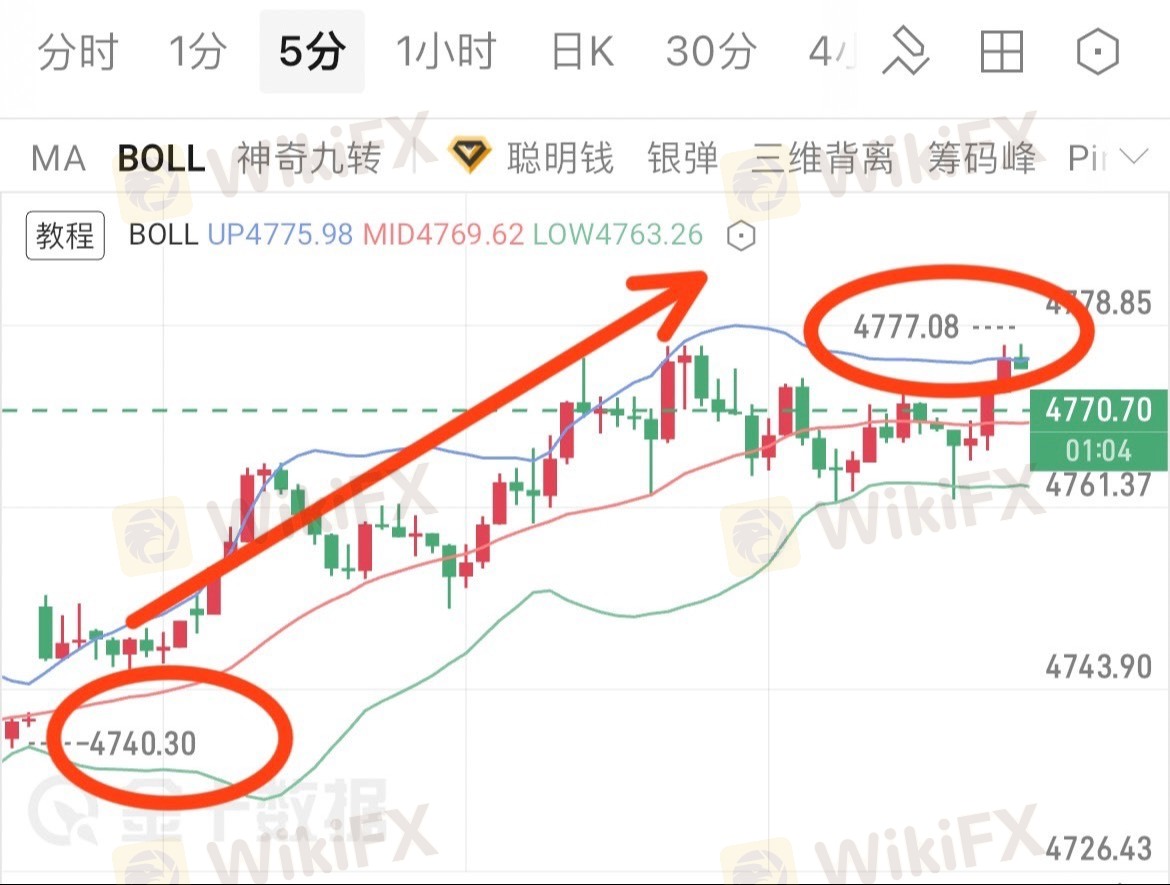This screenshot has height=885, width=1170.
Task: Enable the 神奇九转 indicator
Action: (309, 158)
